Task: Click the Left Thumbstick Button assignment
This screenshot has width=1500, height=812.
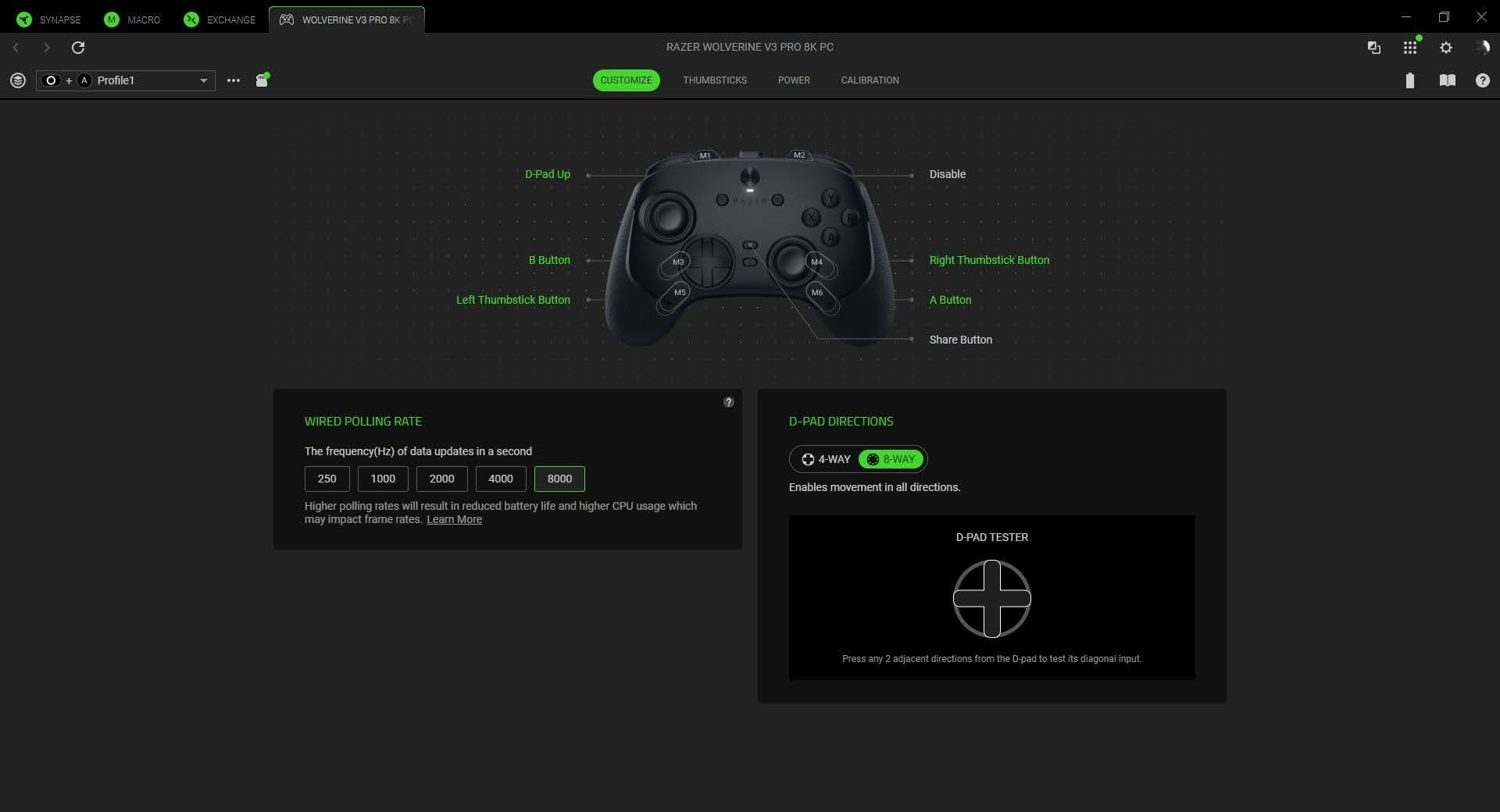Action: (513, 300)
